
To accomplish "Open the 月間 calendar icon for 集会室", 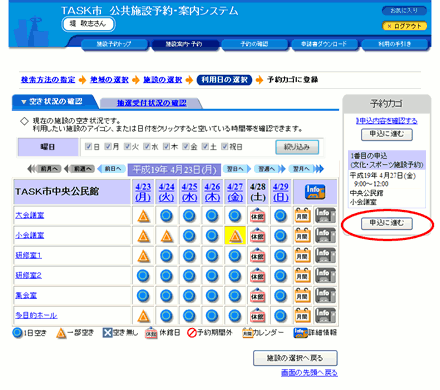I will (302, 296).
